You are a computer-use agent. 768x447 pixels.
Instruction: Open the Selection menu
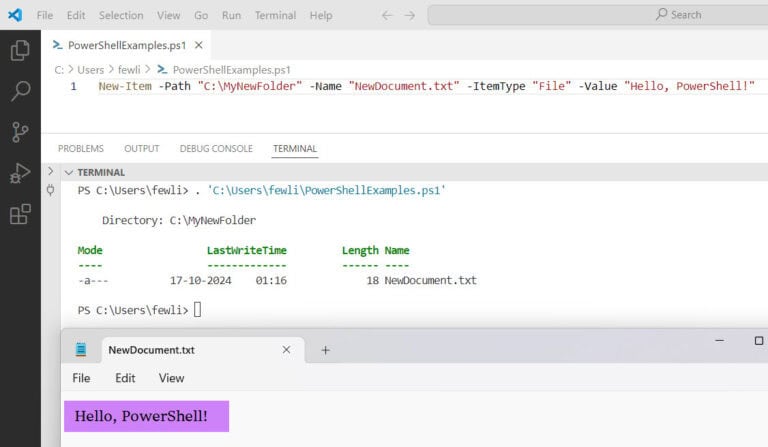[x=121, y=16]
